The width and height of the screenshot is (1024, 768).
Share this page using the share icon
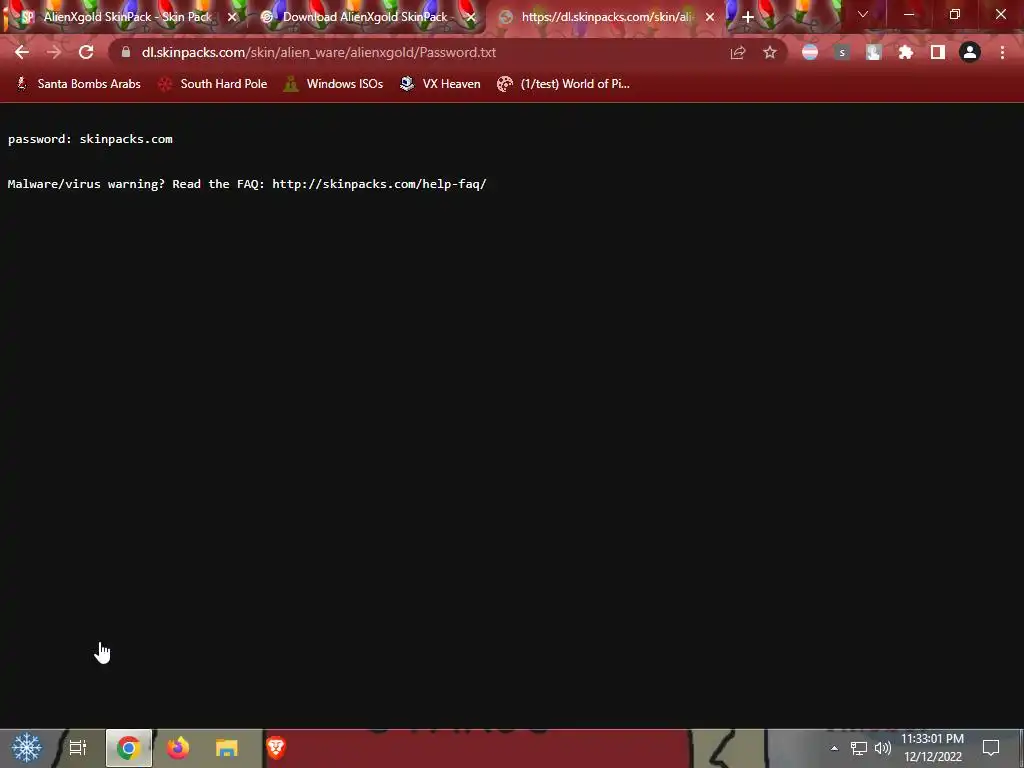point(738,52)
